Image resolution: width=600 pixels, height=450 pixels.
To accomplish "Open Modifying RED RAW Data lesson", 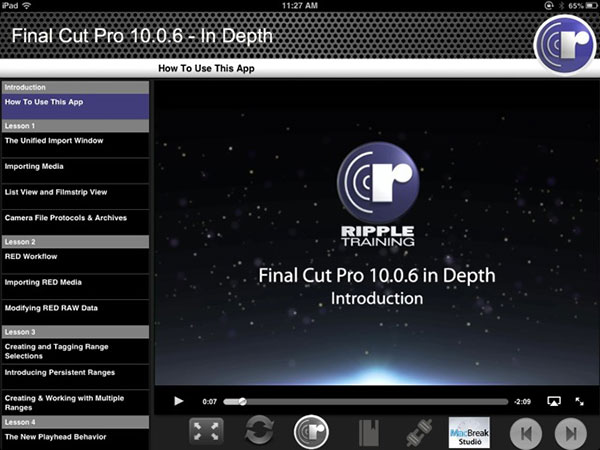I will click(x=75, y=312).
